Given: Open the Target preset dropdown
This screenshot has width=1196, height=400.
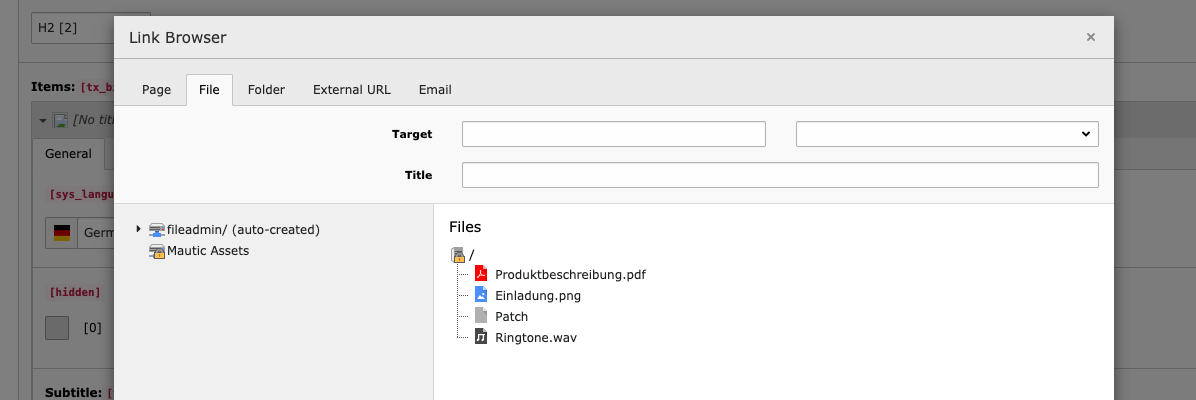Looking at the screenshot, I should [x=946, y=134].
